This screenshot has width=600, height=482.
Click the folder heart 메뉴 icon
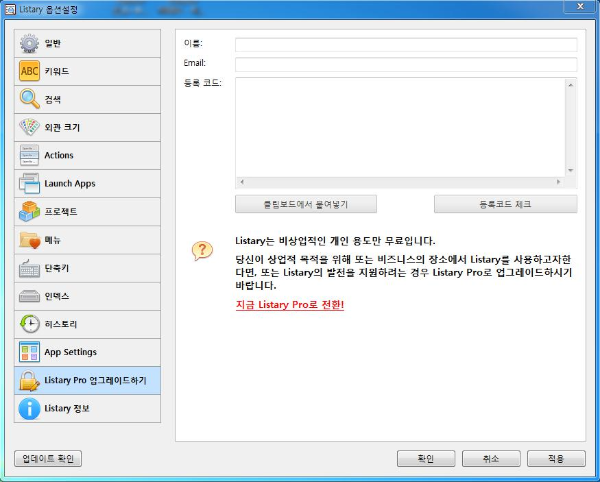click(29, 240)
